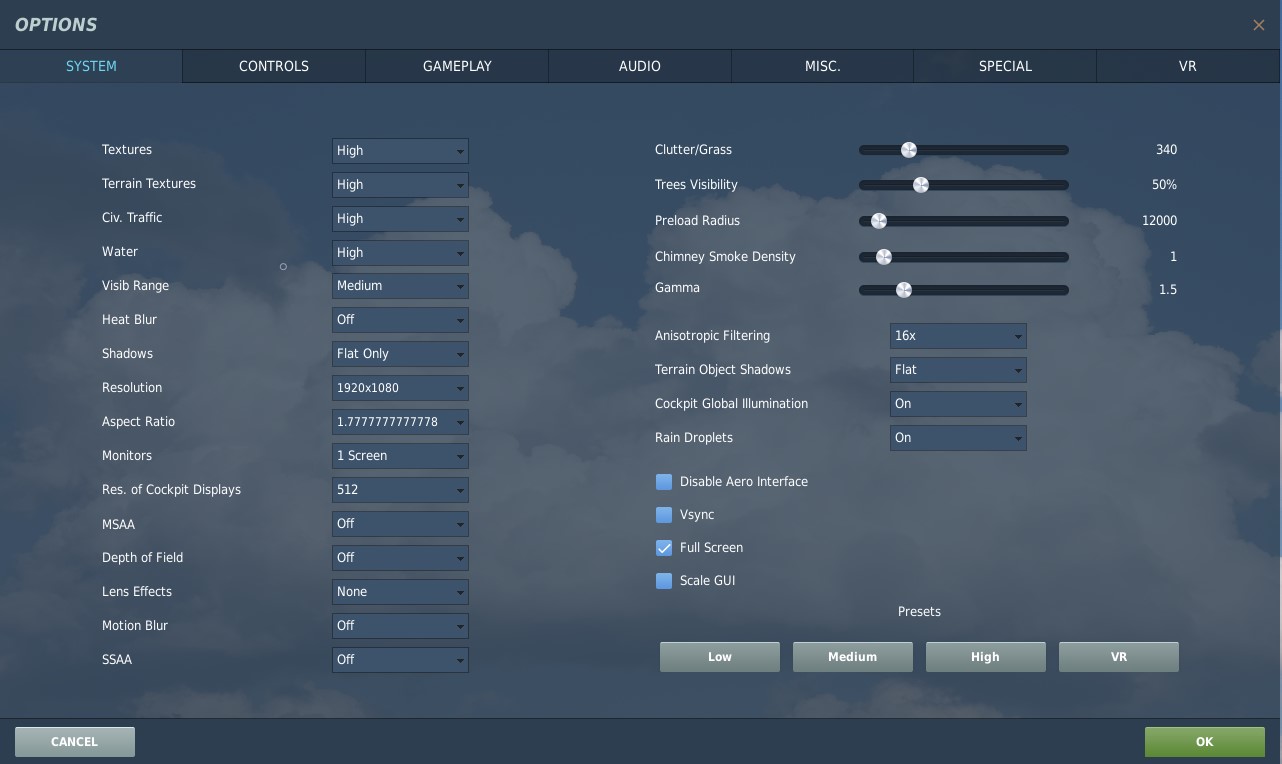Screen dimensions: 1282x764
Task: Change the Motion Blur dropdown
Action: (x=400, y=626)
